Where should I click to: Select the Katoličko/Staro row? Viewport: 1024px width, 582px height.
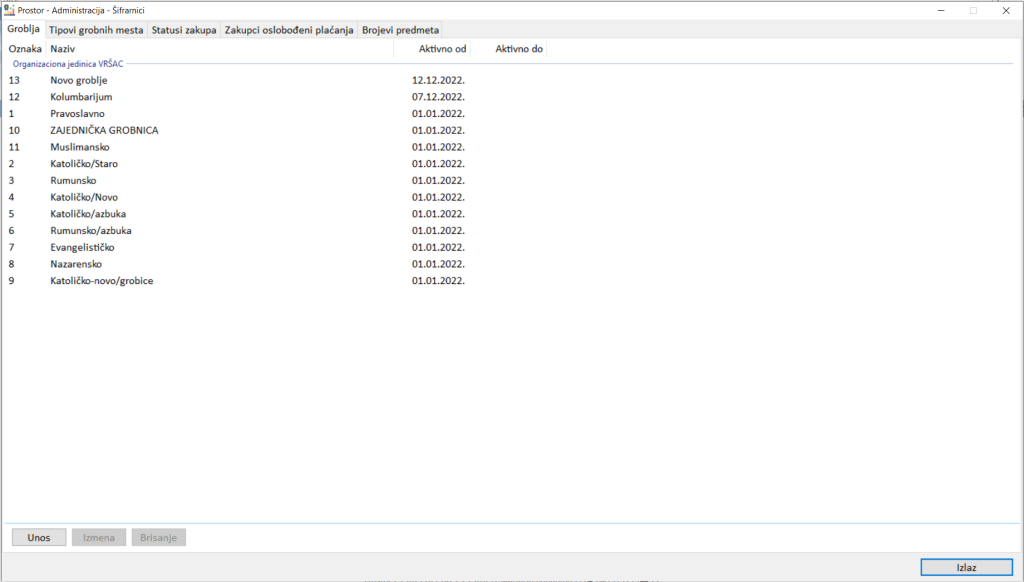(x=87, y=164)
